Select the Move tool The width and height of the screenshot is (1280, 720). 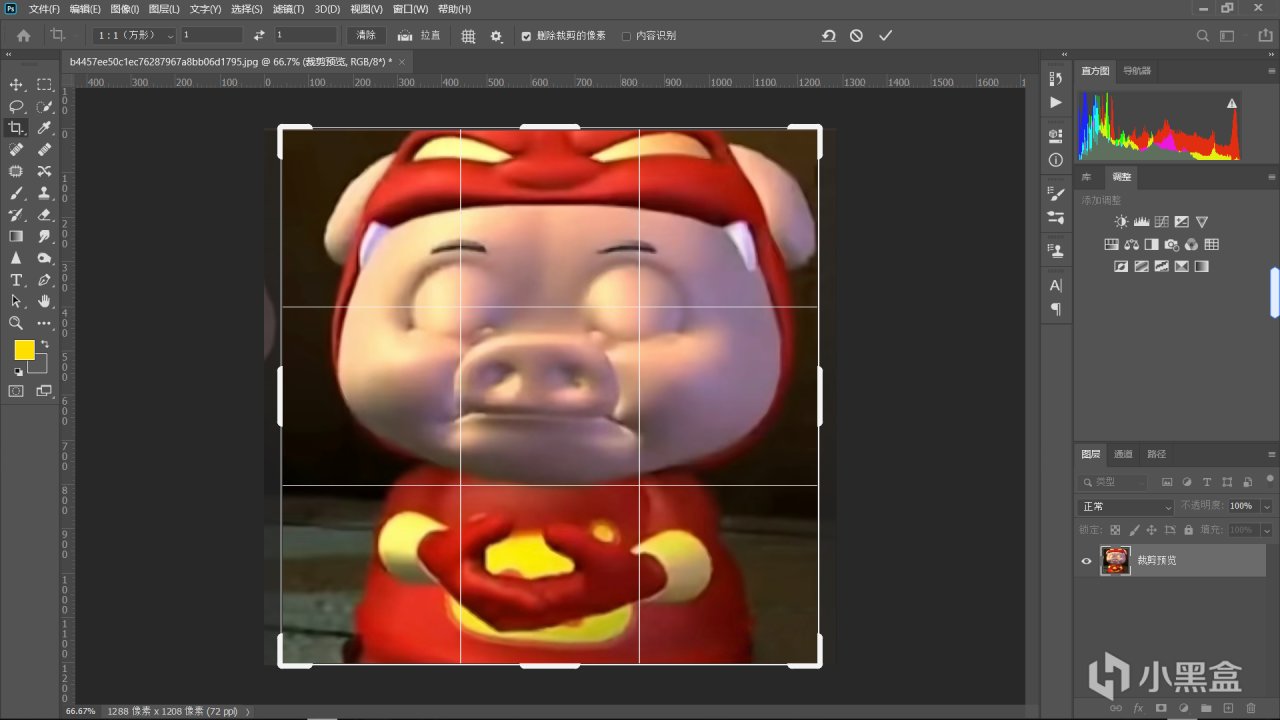[16, 85]
